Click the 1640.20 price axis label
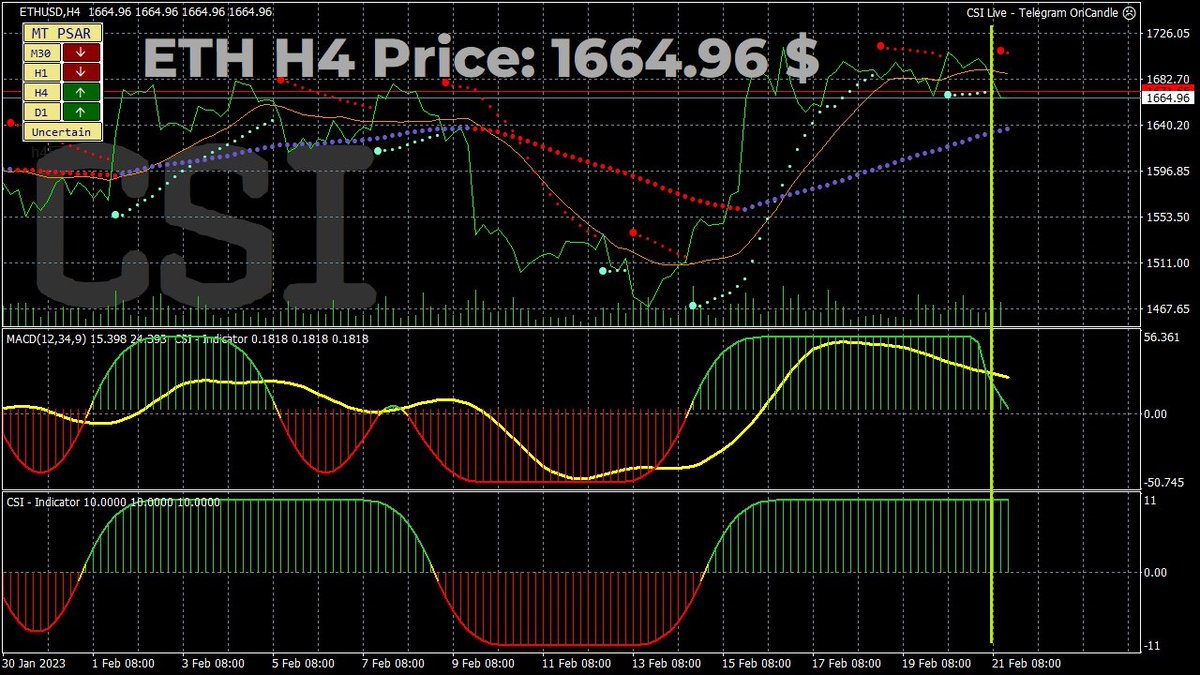The width and height of the screenshot is (1200, 675). (1167, 126)
